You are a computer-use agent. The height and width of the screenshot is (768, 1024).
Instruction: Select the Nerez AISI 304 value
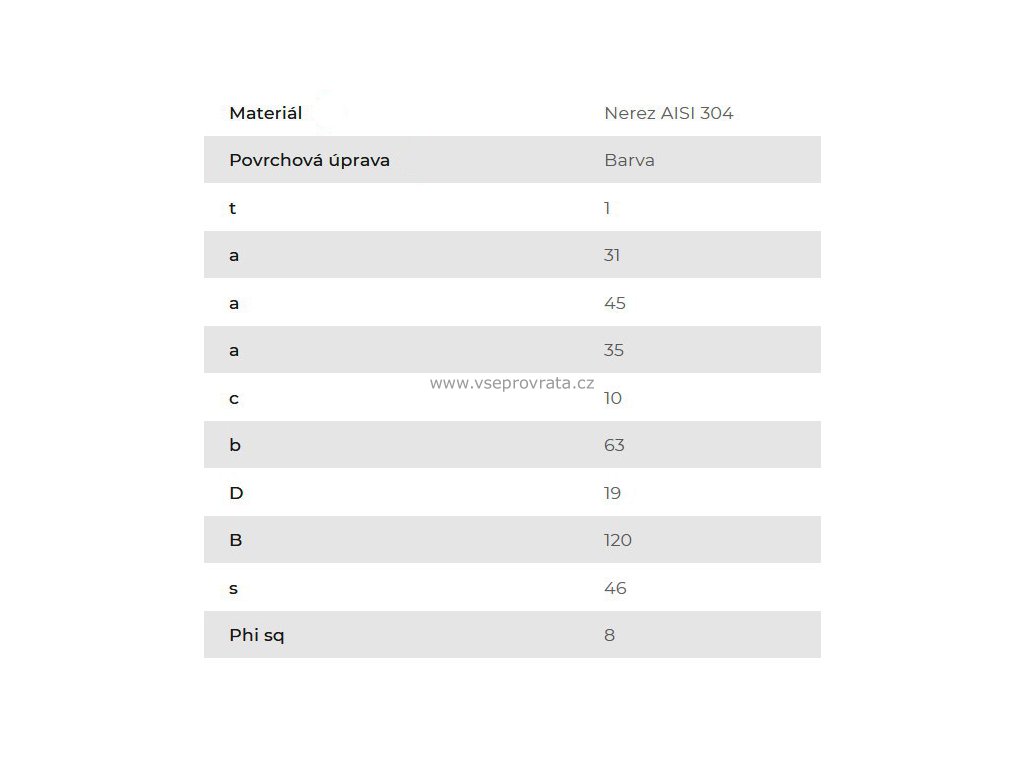[x=669, y=113]
